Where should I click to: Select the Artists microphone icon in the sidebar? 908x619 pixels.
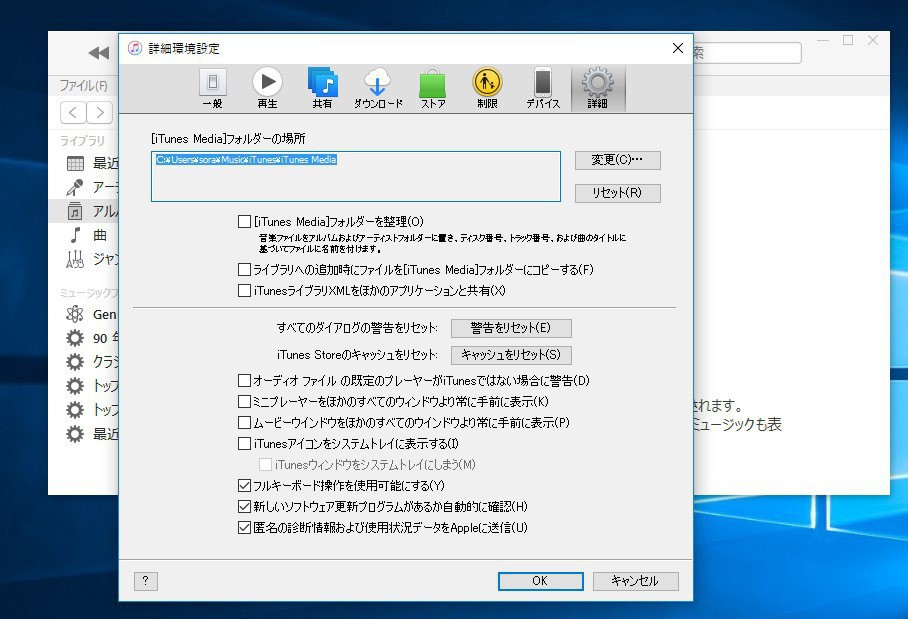coord(75,187)
